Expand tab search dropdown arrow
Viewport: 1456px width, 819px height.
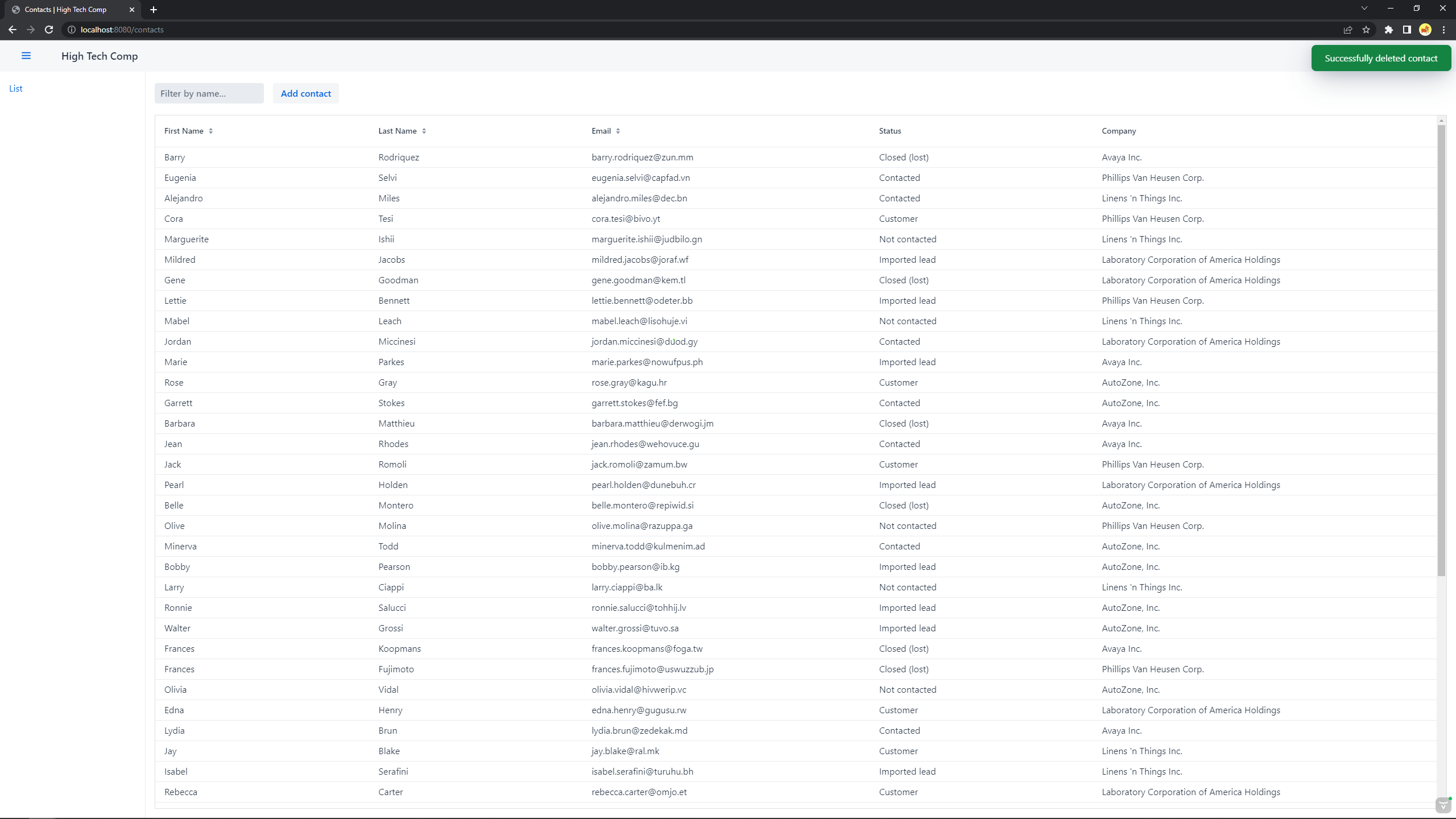1364,9
